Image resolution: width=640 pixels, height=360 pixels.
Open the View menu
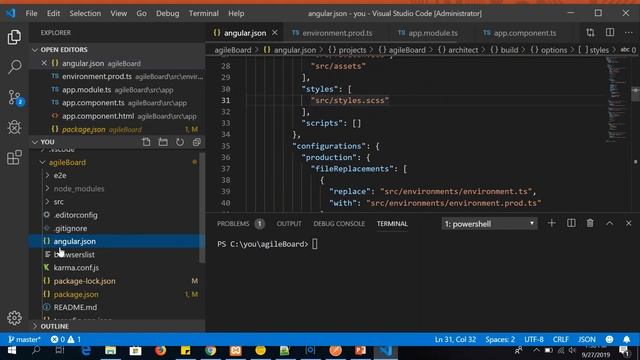click(118, 13)
